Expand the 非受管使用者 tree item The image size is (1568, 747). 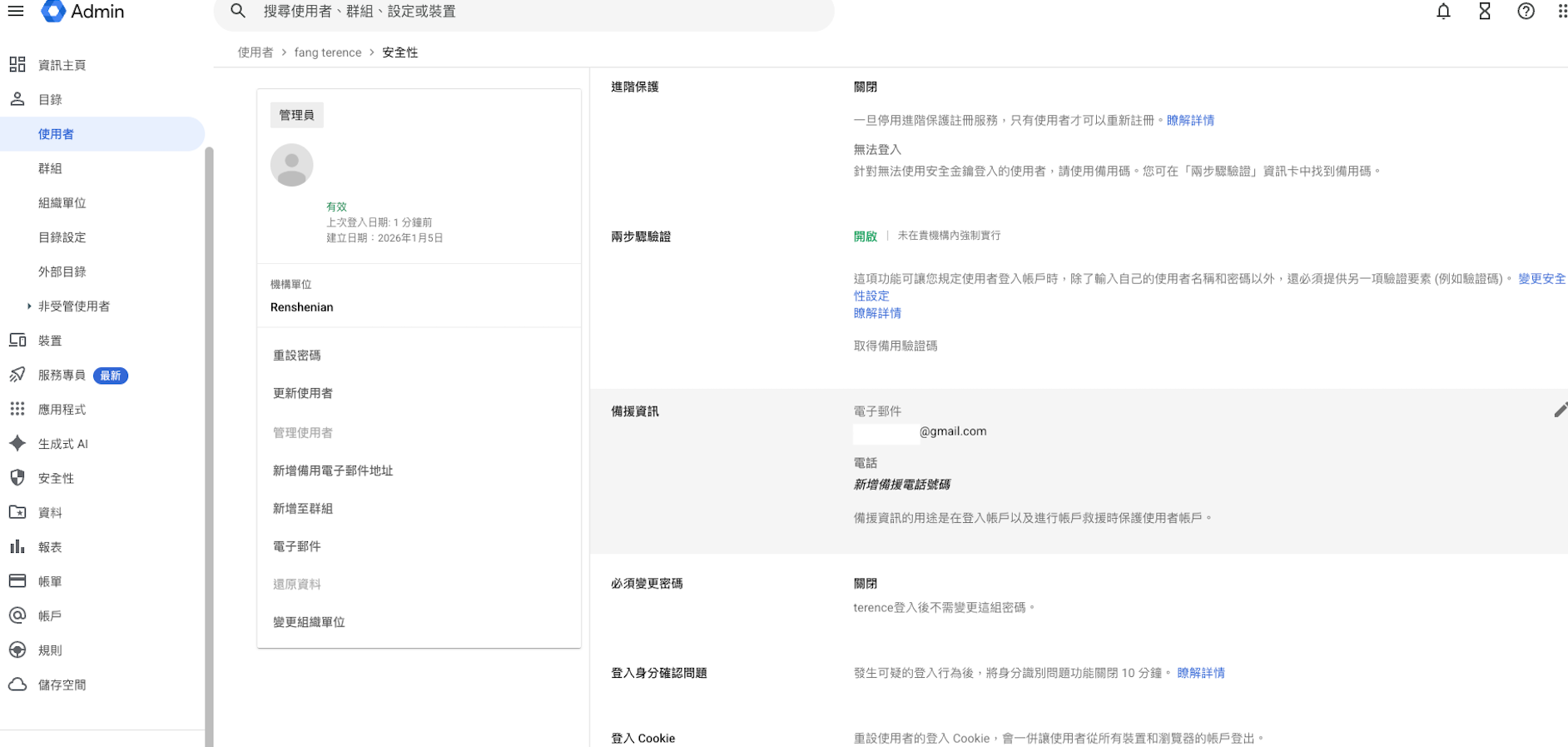pyautogui.click(x=29, y=306)
